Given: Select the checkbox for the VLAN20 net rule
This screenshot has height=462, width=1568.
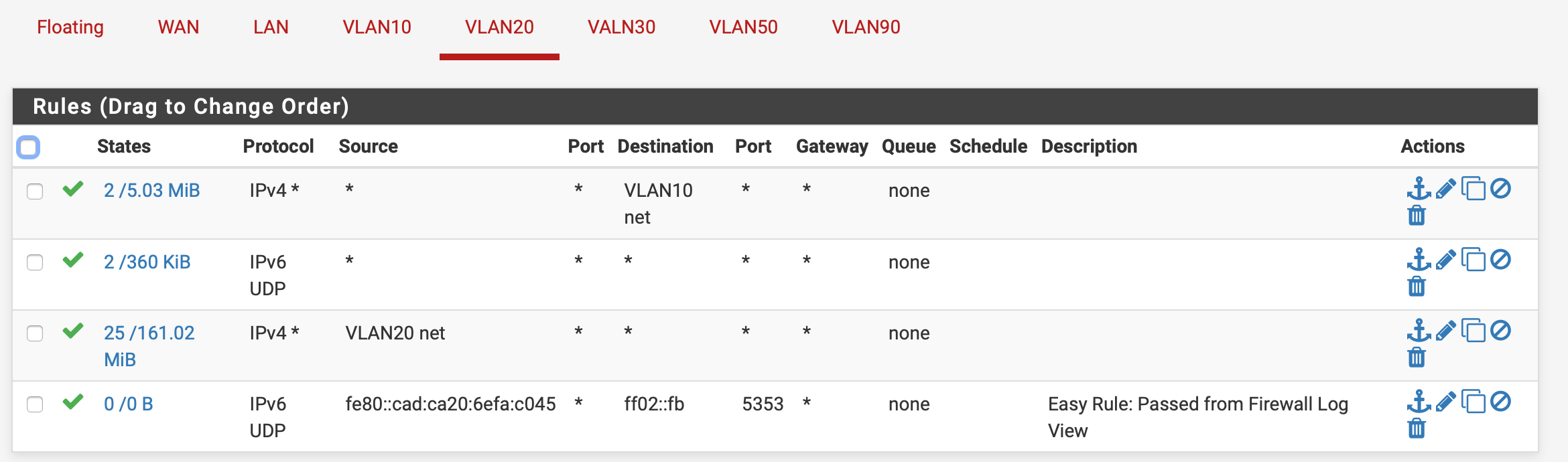Looking at the screenshot, I should click(35, 333).
